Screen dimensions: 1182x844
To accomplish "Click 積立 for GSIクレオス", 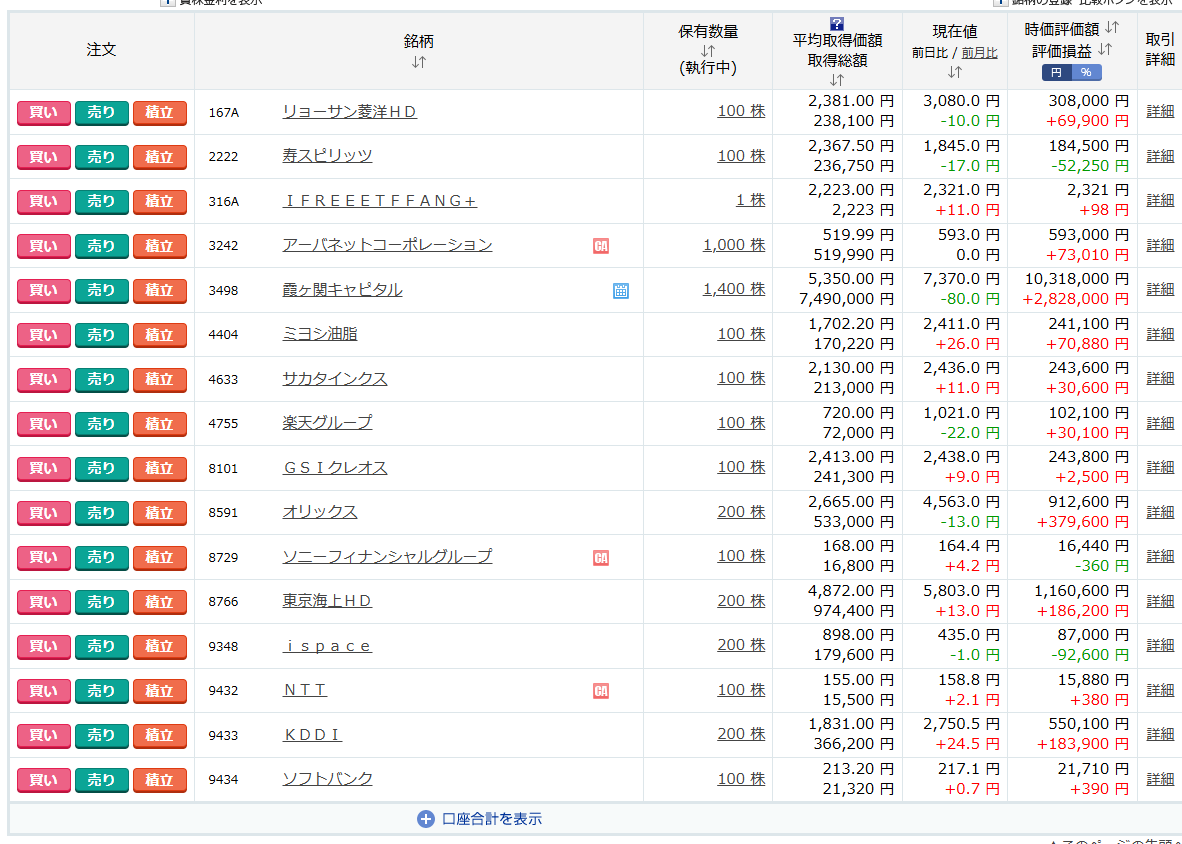I will (160, 469).
